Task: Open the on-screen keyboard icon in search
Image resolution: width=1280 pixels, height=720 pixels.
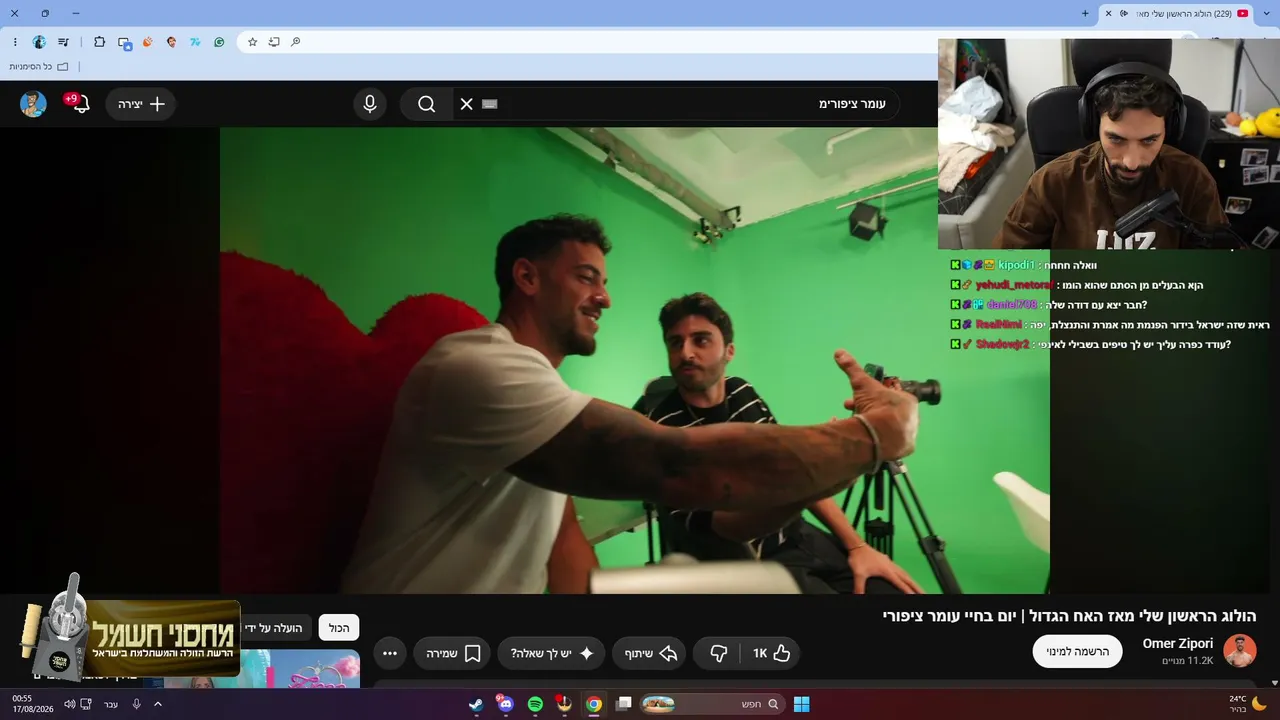Action: (x=490, y=104)
